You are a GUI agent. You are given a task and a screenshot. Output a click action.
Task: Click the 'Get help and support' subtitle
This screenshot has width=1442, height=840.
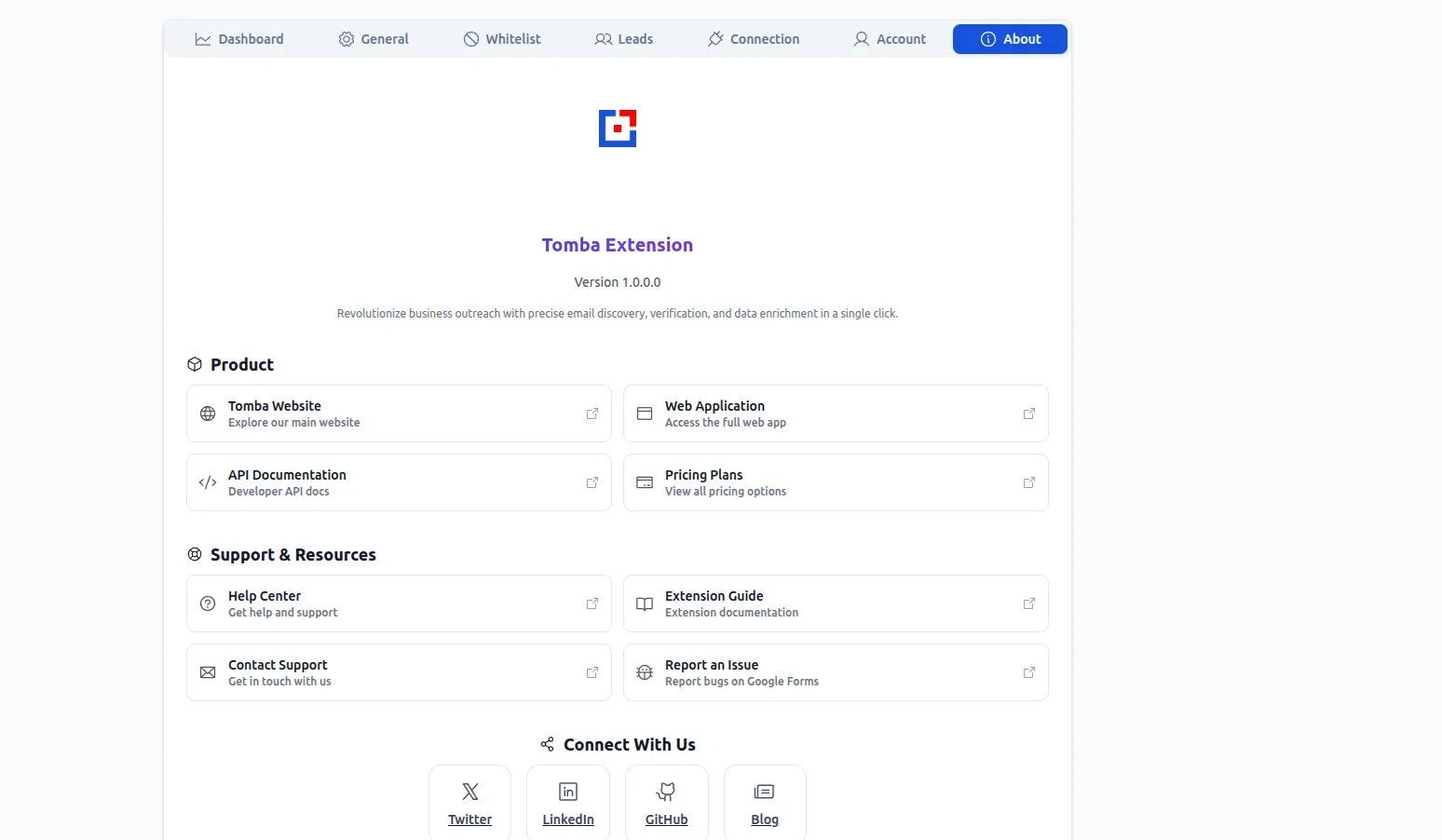[x=282, y=613]
